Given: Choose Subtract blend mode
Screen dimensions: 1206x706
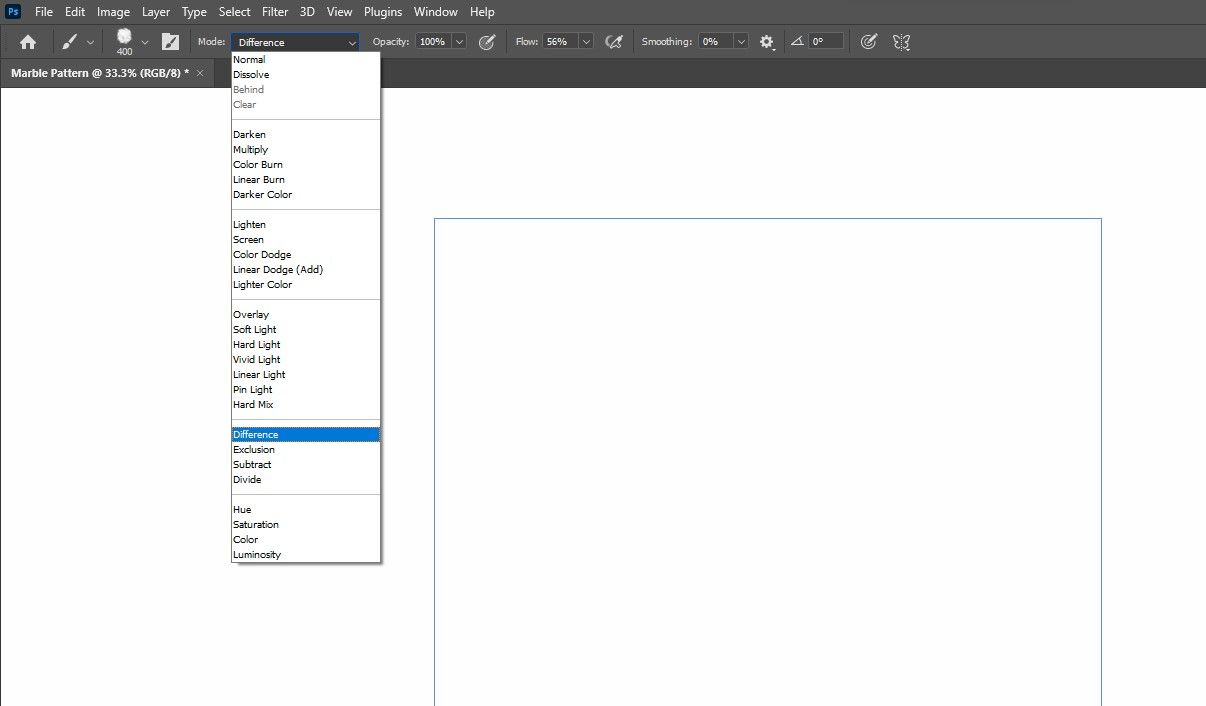Looking at the screenshot, I should 306,465.
